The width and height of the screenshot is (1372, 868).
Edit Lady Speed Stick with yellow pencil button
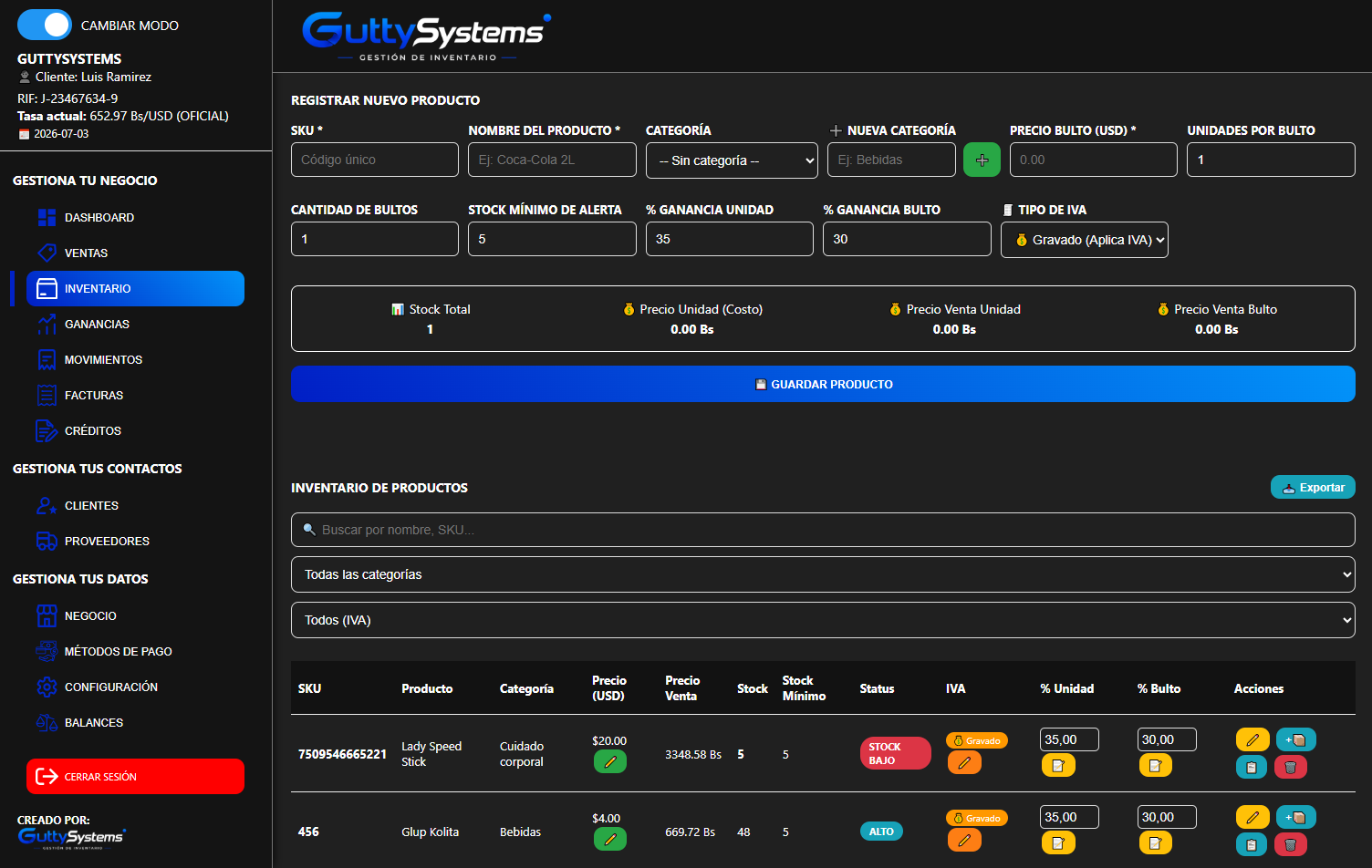coord(1252,739)
